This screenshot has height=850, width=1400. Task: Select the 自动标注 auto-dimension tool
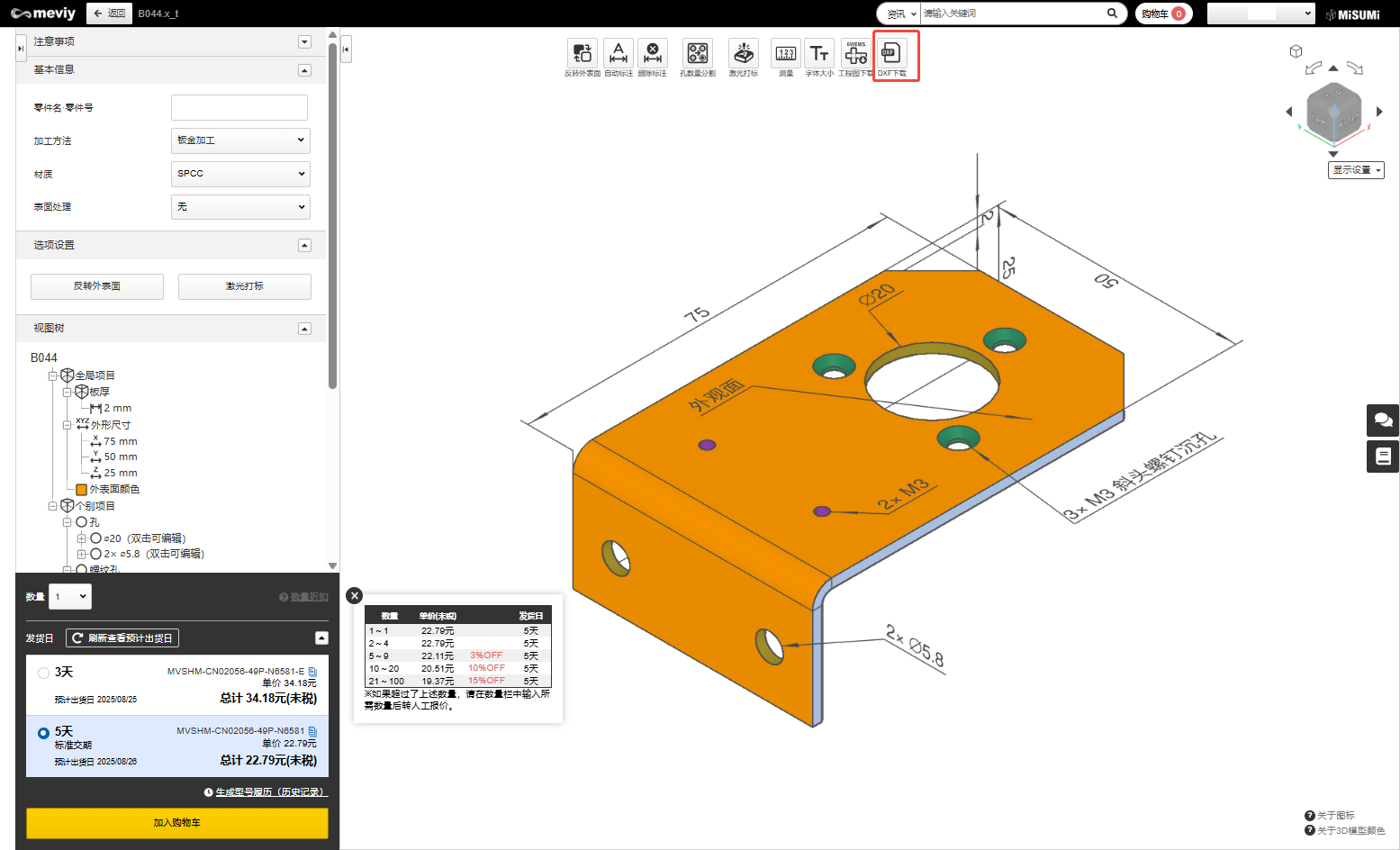(619, 53)
